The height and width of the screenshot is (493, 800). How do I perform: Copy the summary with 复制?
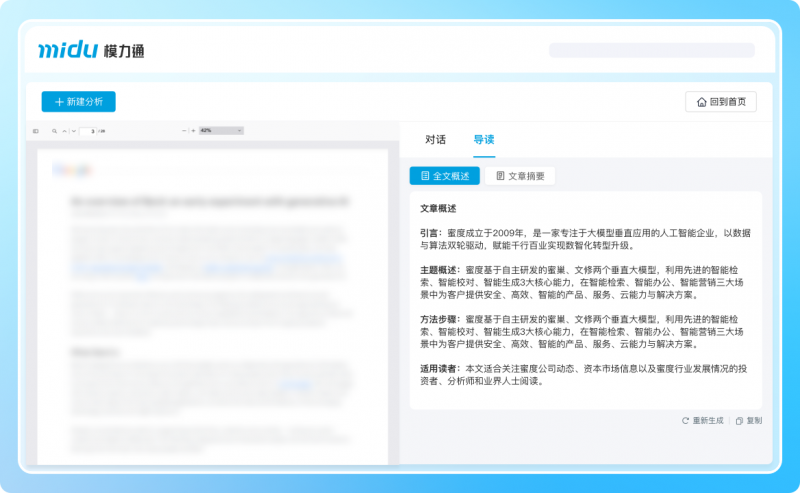[x=748, y=421]
